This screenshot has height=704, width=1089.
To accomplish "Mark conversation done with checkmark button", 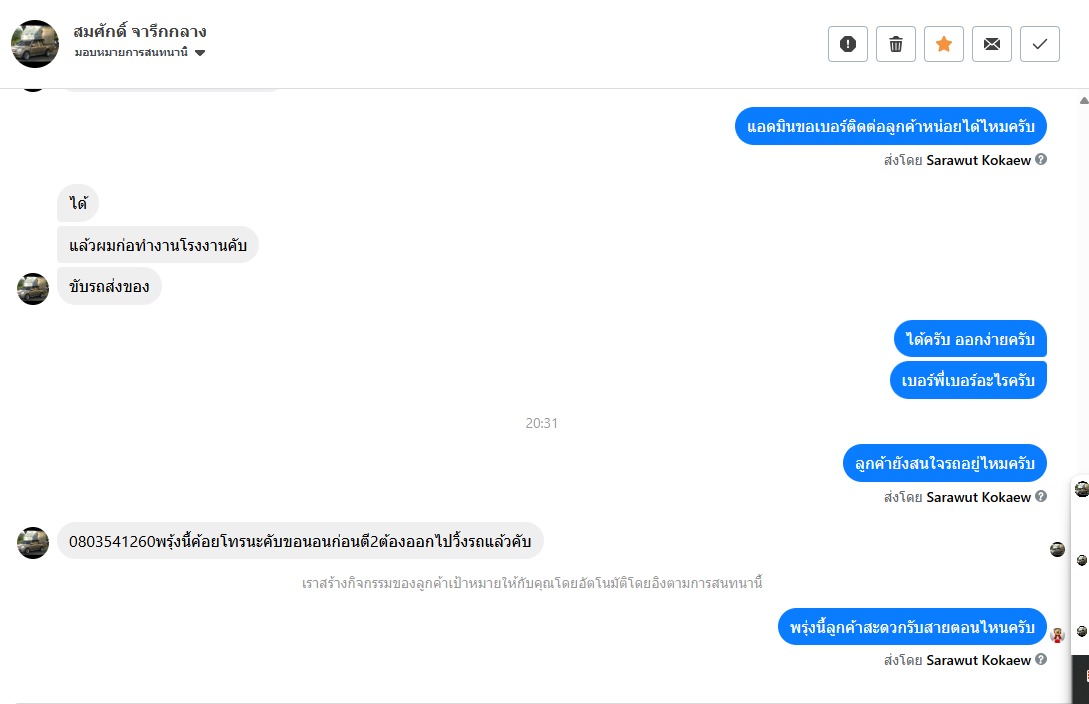I will click(1039, 44).
